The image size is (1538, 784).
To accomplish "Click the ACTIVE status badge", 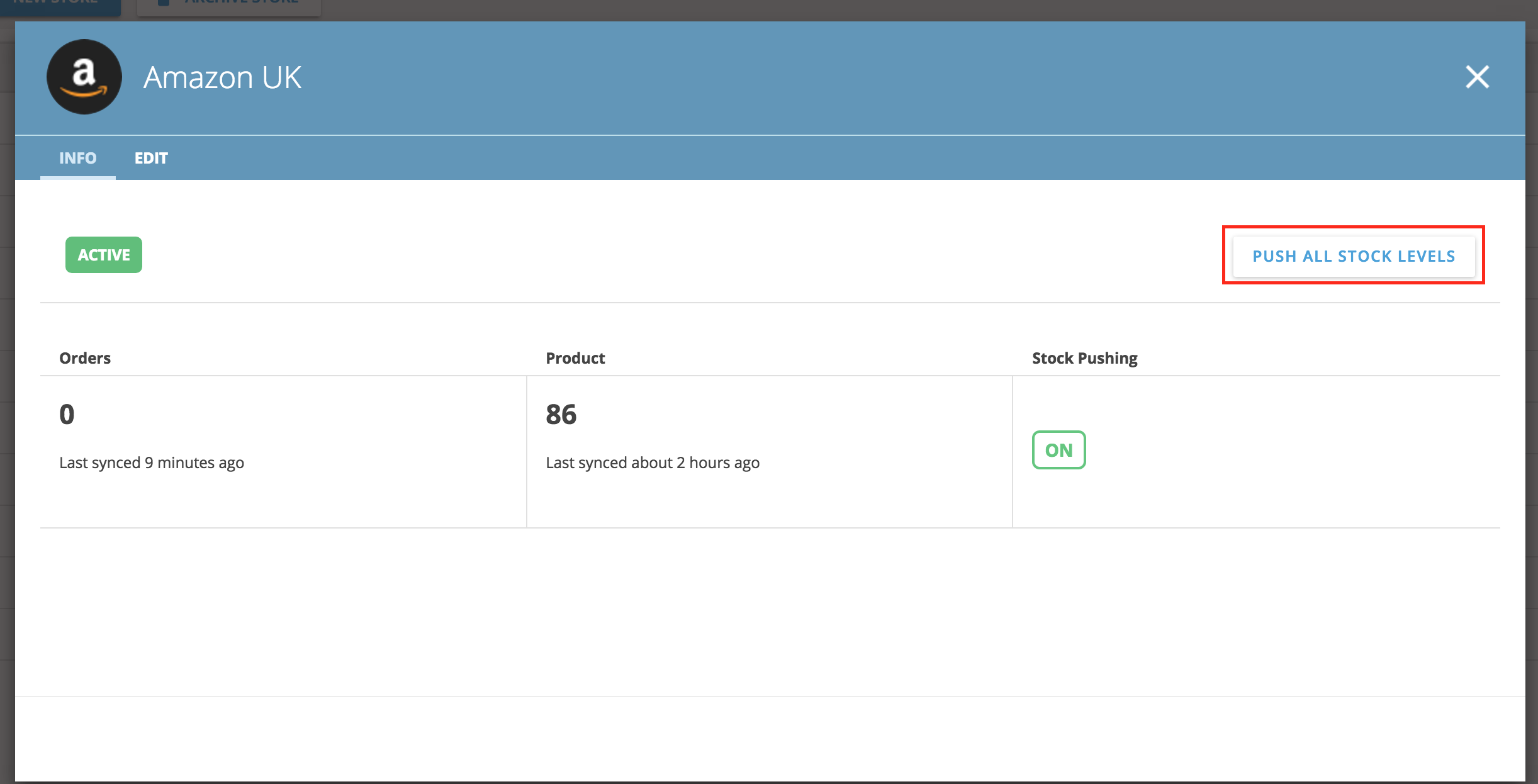I will click(x=104, y=255).
